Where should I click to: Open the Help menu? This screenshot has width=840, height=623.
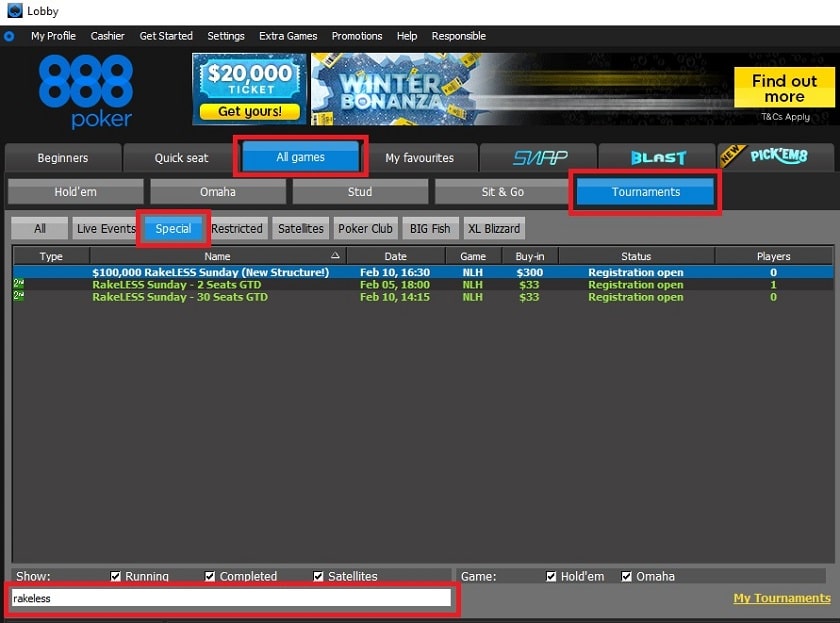click(407, 36)
